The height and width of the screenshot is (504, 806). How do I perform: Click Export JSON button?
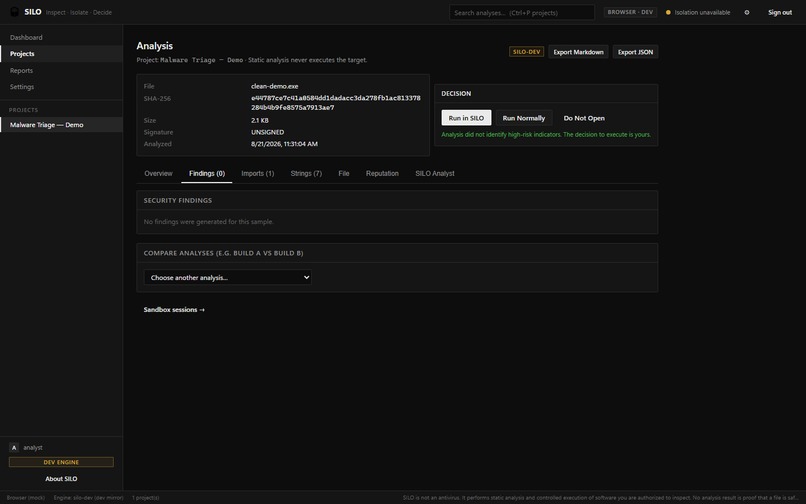[635, 52]
